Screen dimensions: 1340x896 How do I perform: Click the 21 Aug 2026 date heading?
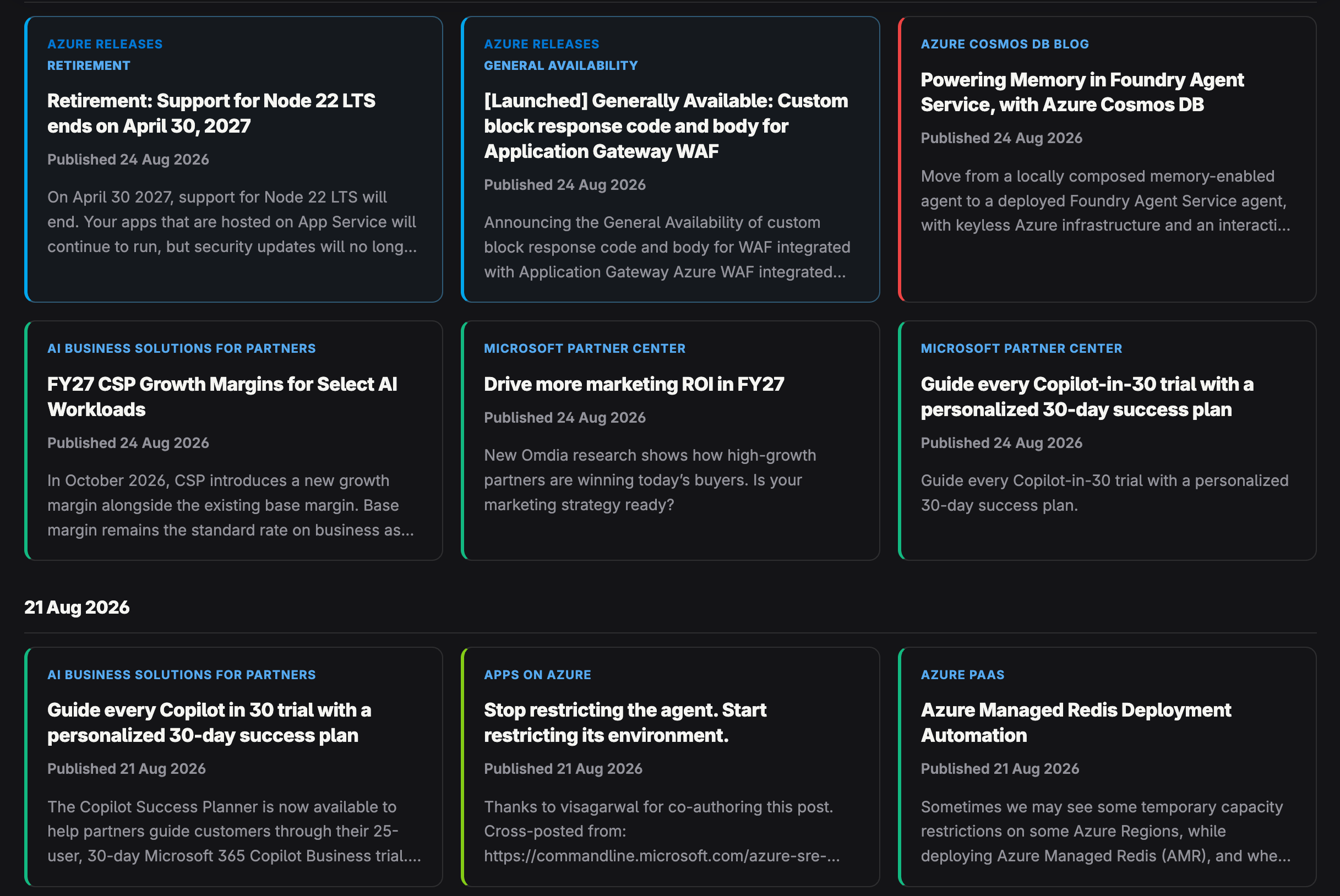click(x=77, y=607)
